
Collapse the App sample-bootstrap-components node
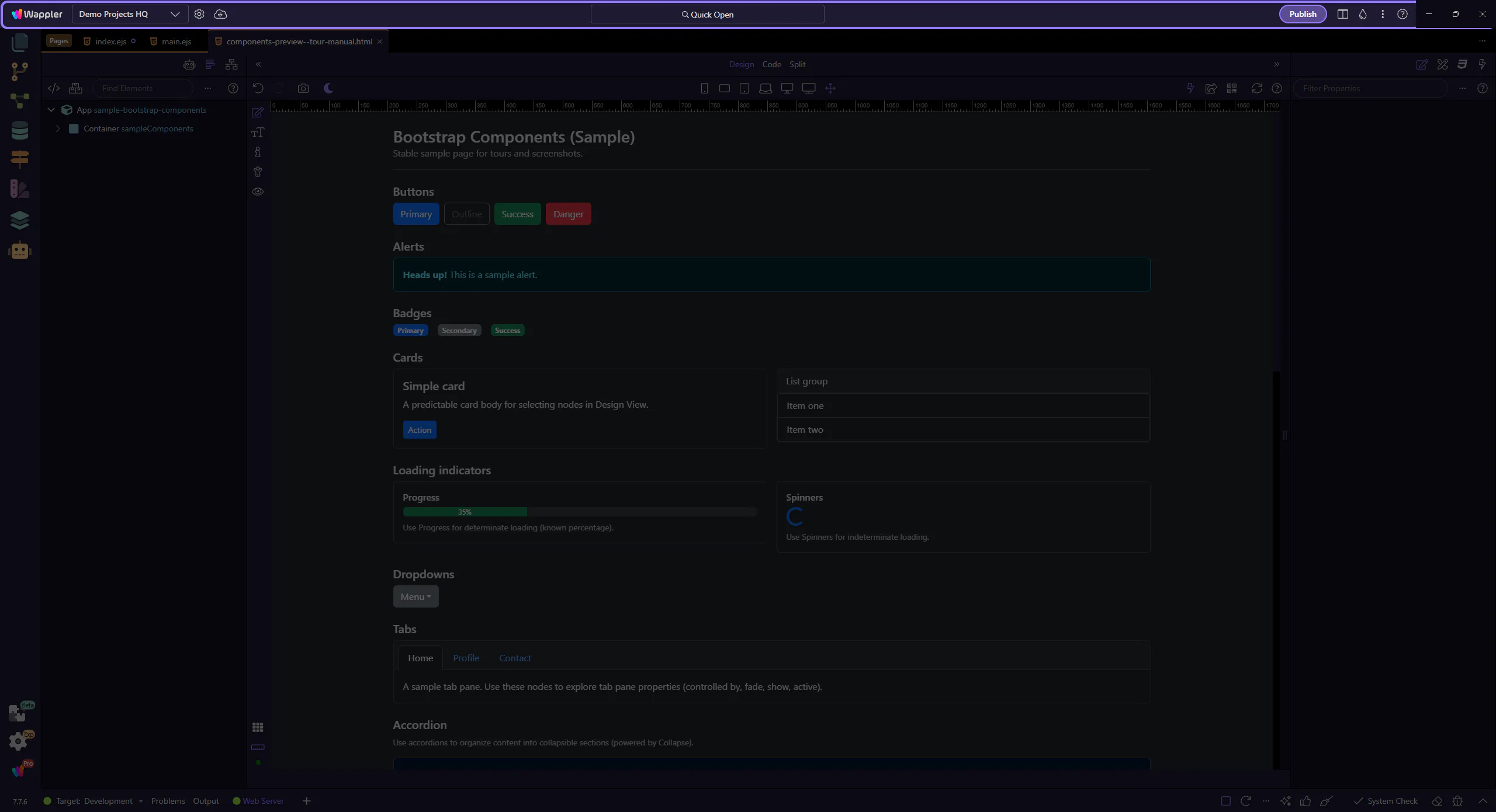(51, 110)
